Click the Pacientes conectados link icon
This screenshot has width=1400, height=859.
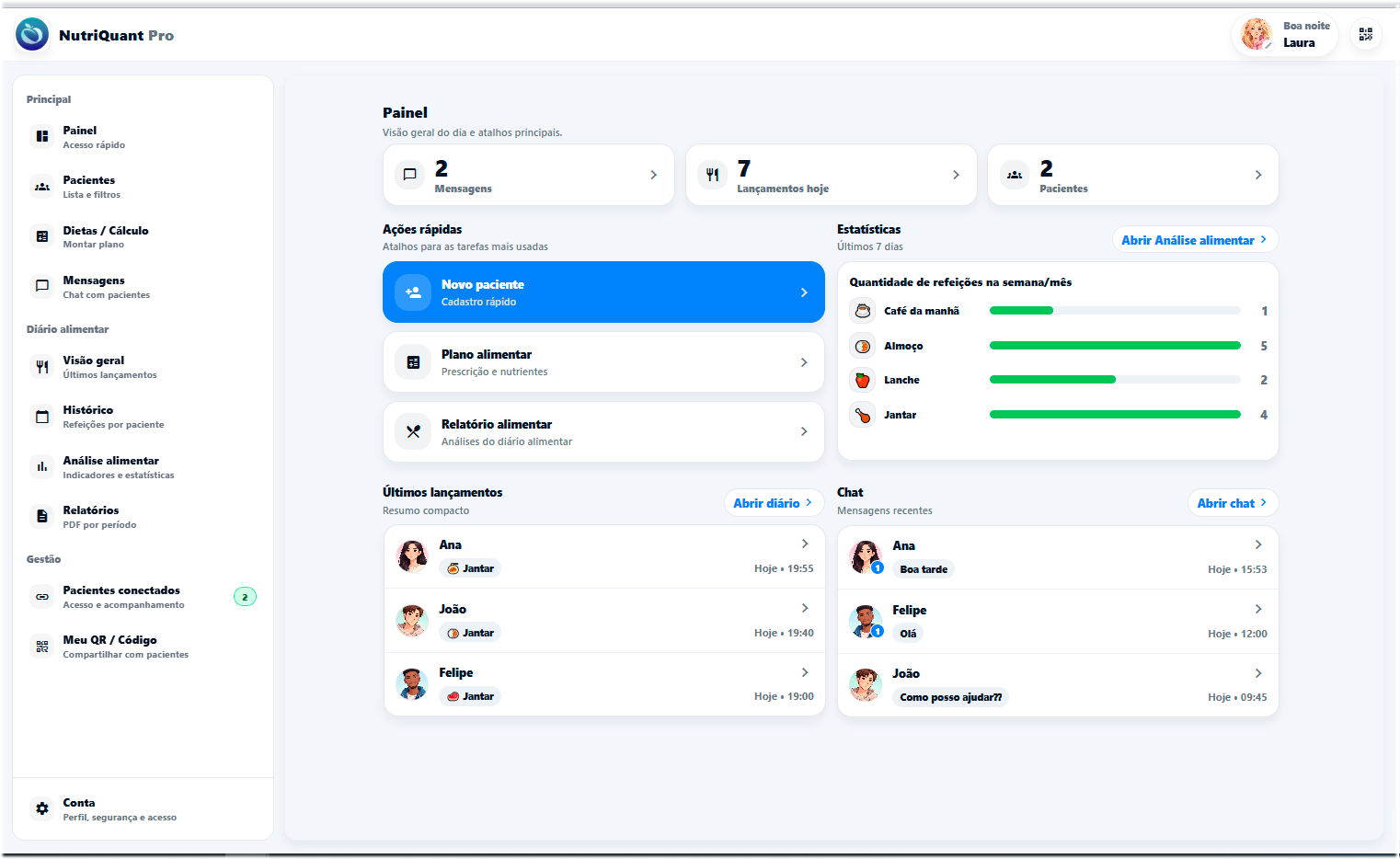(42, 597)
